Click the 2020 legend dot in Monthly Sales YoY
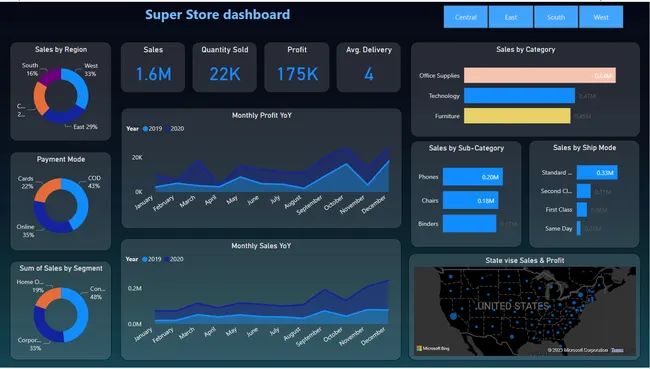650x369 pixels. (x=167, y=260)
